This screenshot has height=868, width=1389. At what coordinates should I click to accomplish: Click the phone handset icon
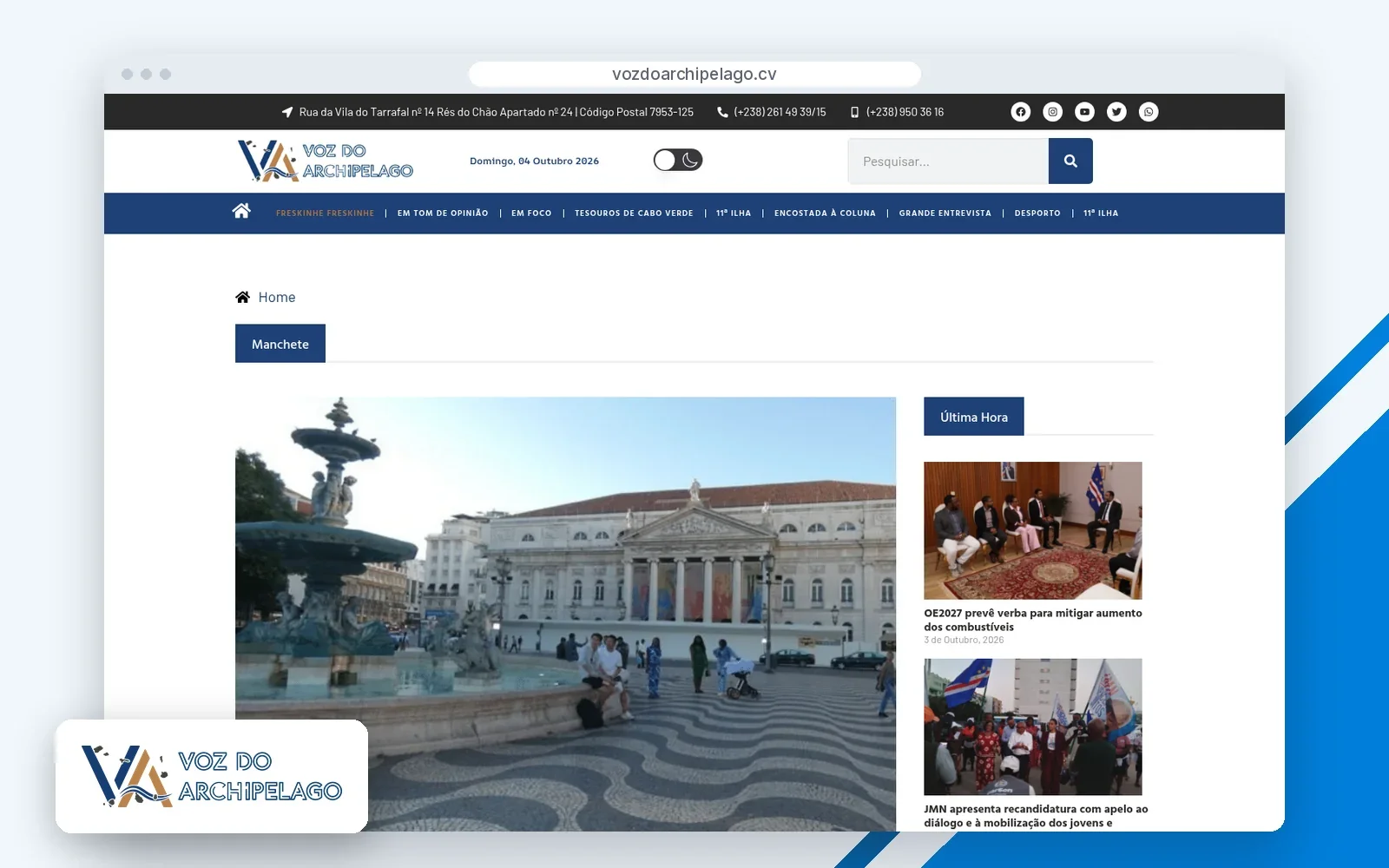coord(722,112)
